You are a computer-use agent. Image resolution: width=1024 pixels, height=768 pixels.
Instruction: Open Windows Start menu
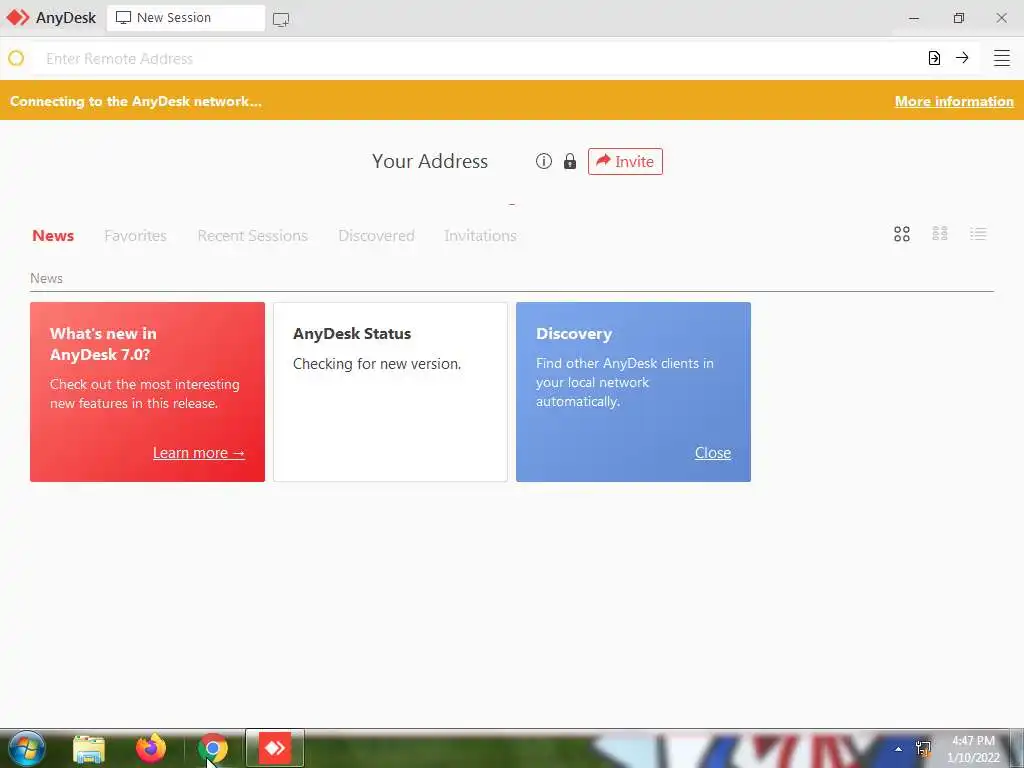point(27,748)
